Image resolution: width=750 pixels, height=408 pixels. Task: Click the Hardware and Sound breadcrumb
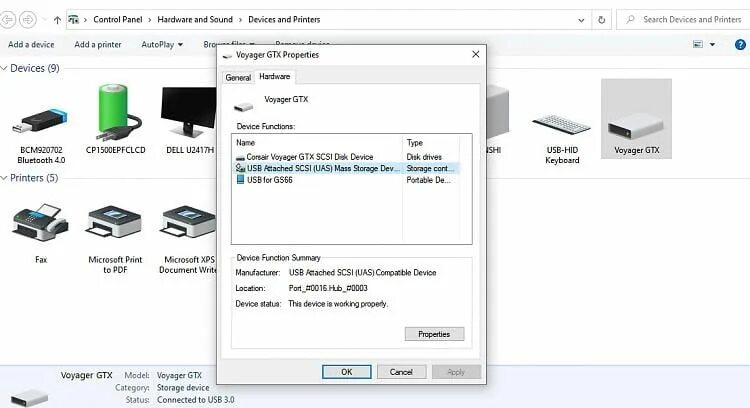195,20
